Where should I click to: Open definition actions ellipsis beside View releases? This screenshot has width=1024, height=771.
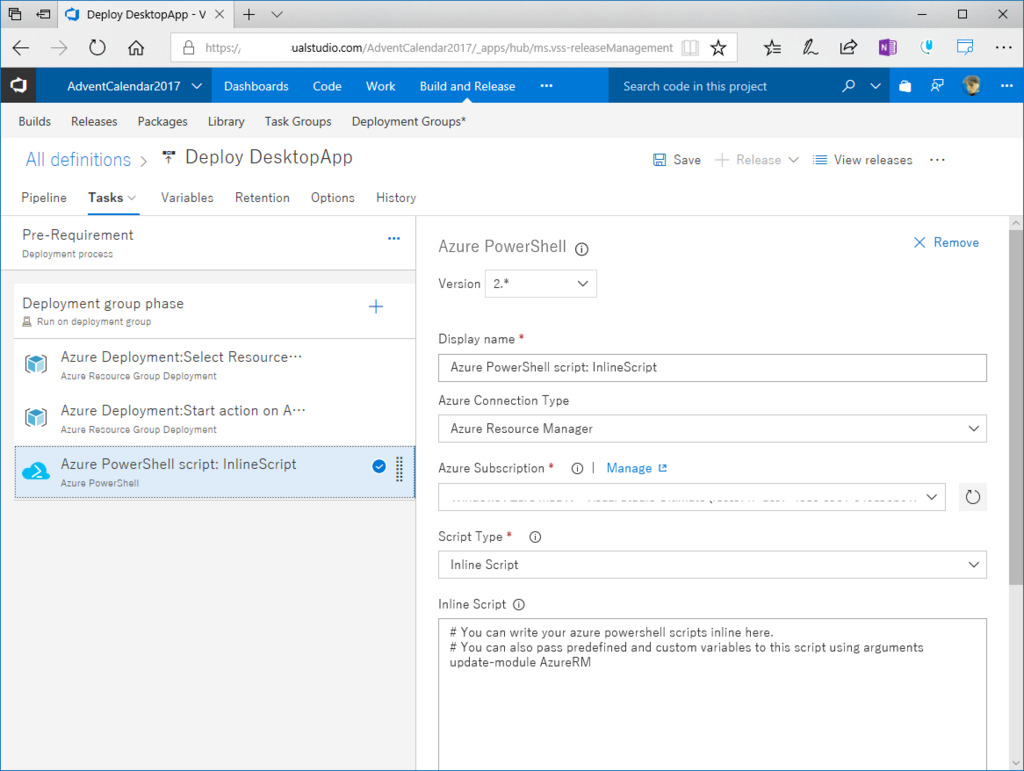937,160
